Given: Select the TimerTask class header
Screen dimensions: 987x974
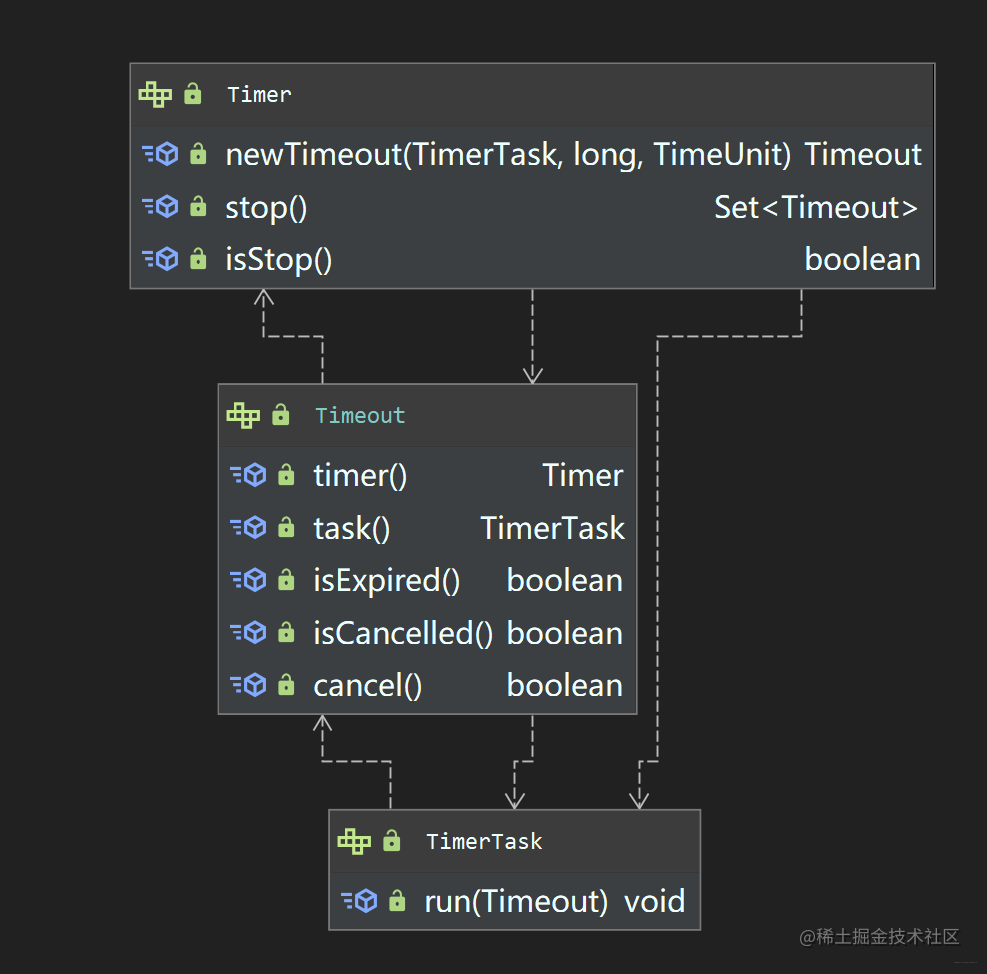Looking at the screenshot, I should click(514, 841).
